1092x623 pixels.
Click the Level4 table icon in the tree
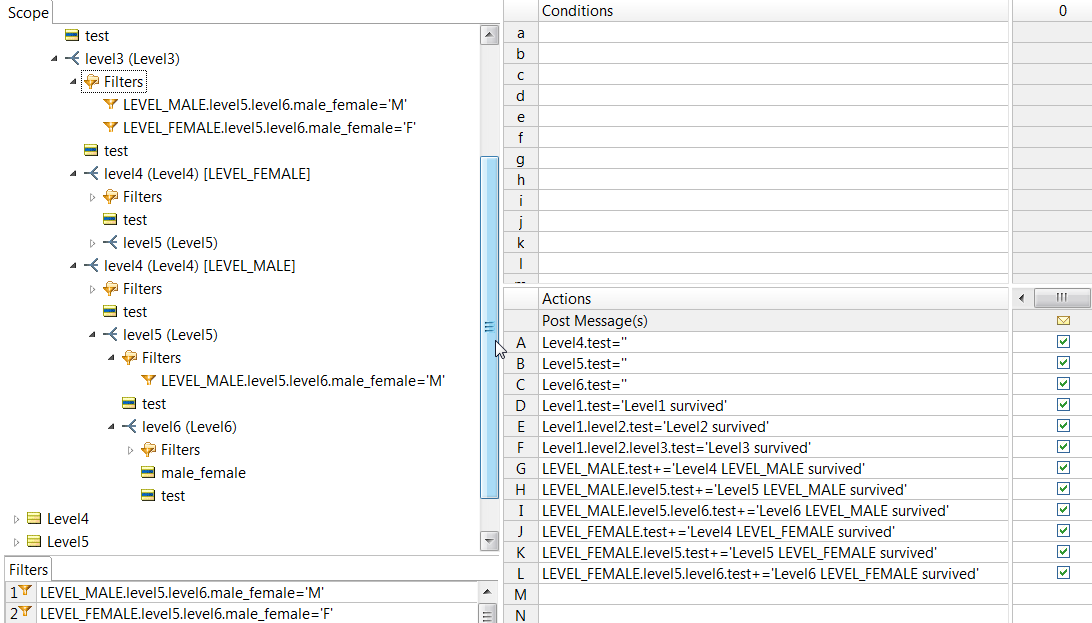[x=34, y=519]
